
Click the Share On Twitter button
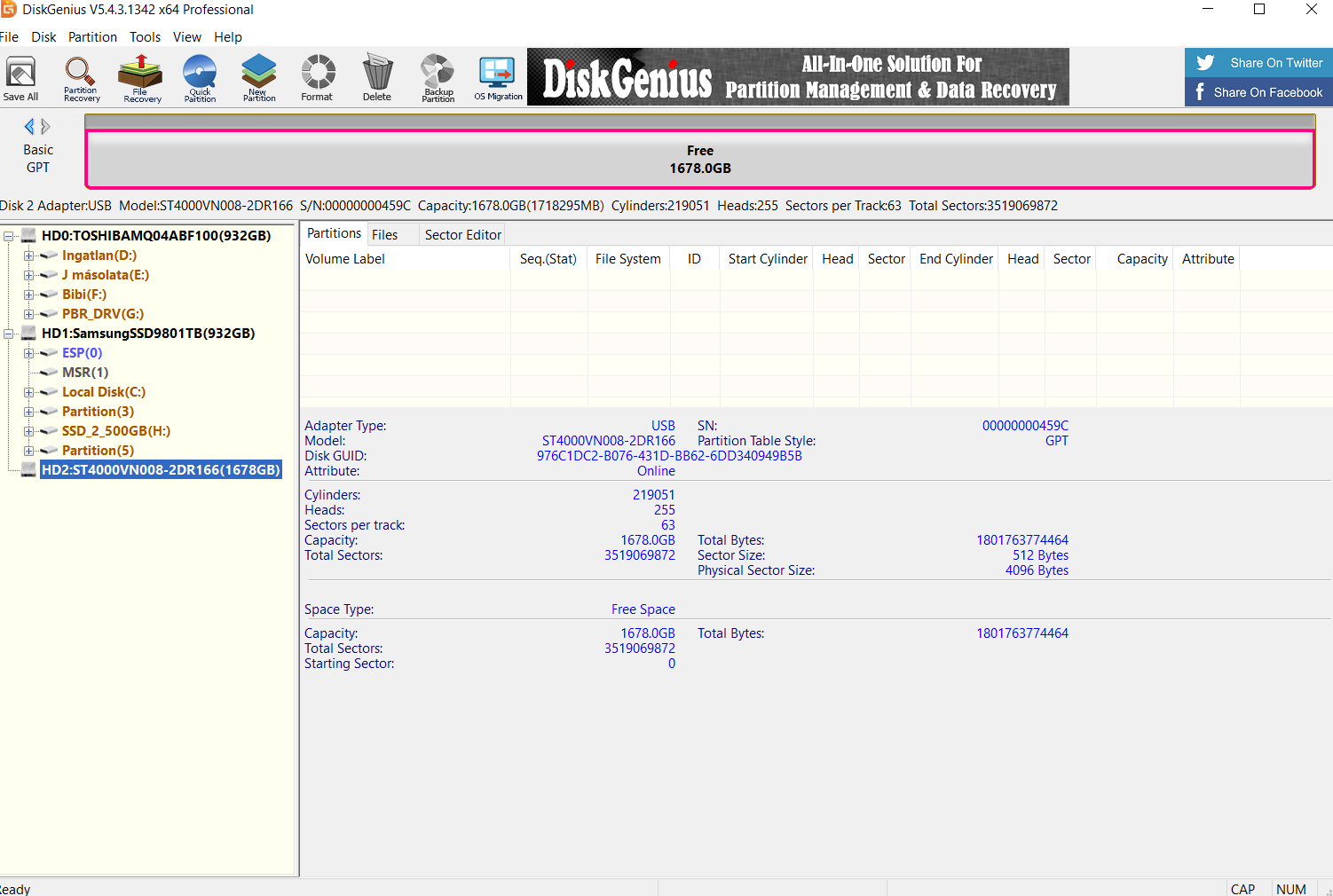click(x=1258, y=63)
